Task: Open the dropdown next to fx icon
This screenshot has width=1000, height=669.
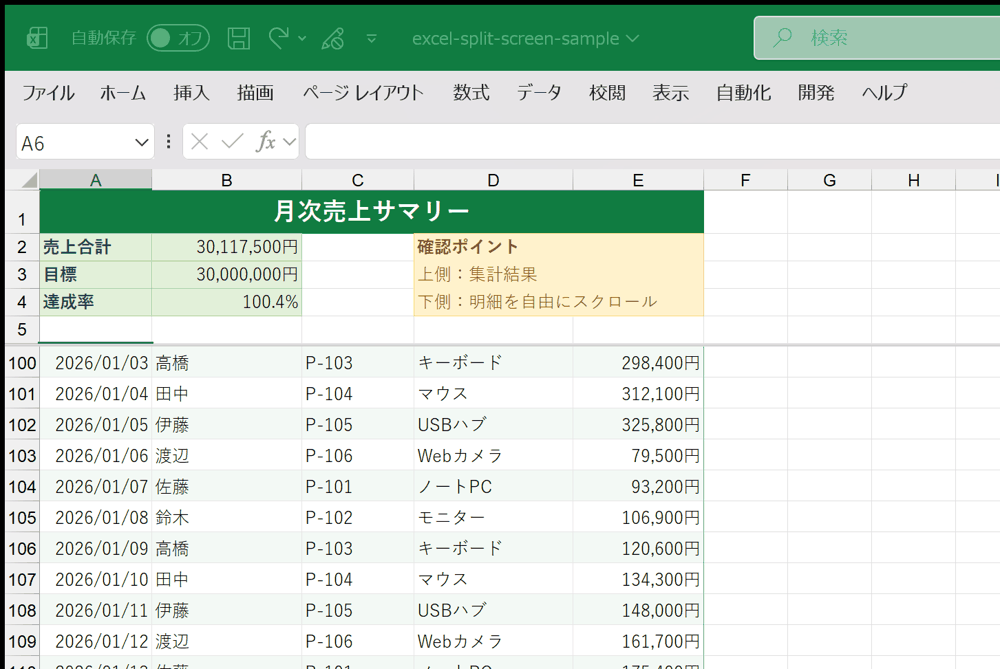Action: (290, 142)
